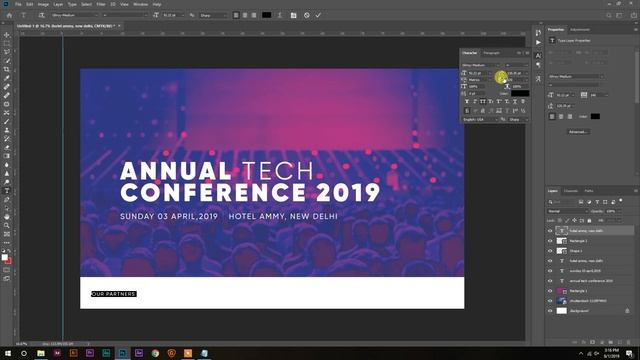Viewport: 640px width, 360px height.
Task: Open the File menu
Action: [x=18, y=4]
